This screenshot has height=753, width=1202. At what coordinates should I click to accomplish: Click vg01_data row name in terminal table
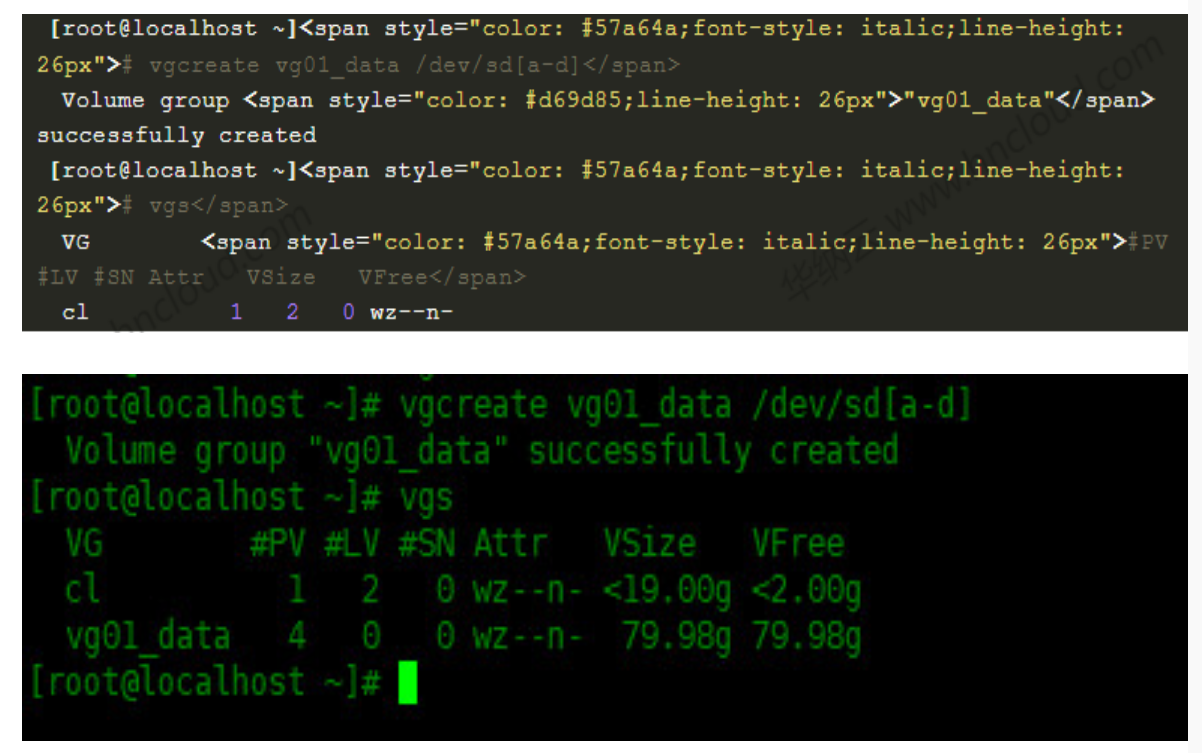pyautogui.click(x=148, y=636)
